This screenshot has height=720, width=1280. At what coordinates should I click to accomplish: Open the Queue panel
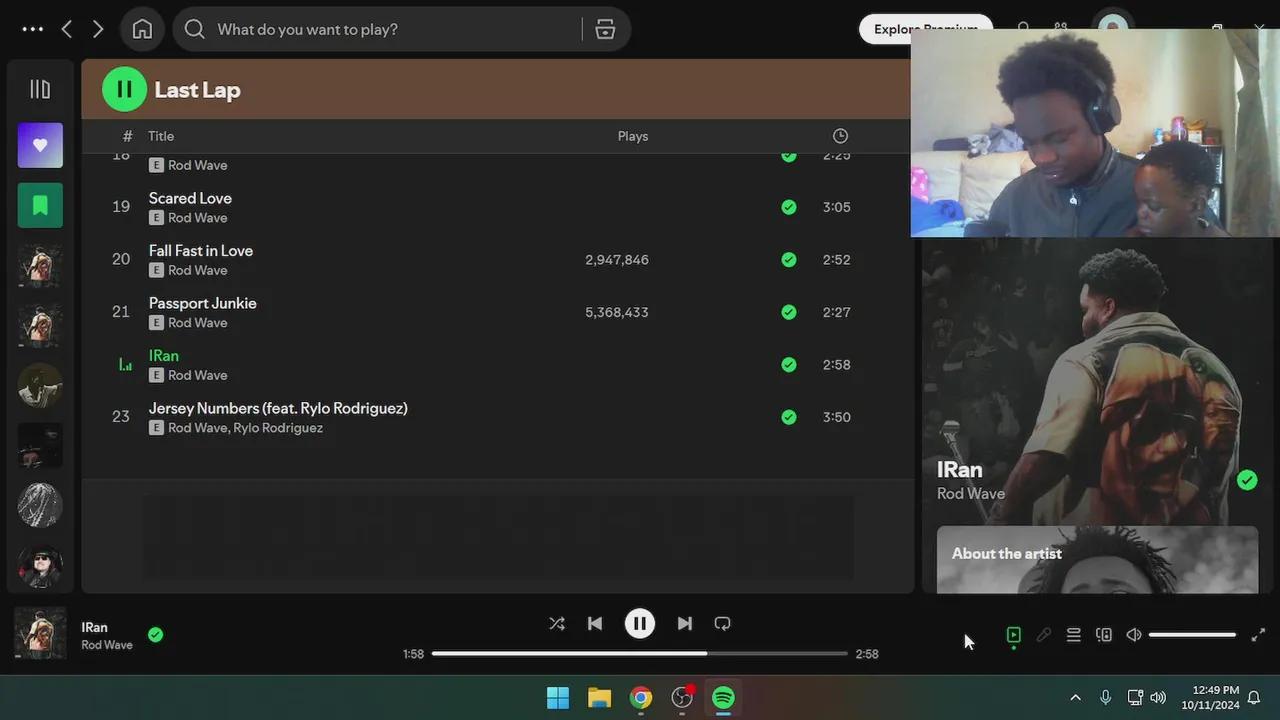pos(1073,635)
